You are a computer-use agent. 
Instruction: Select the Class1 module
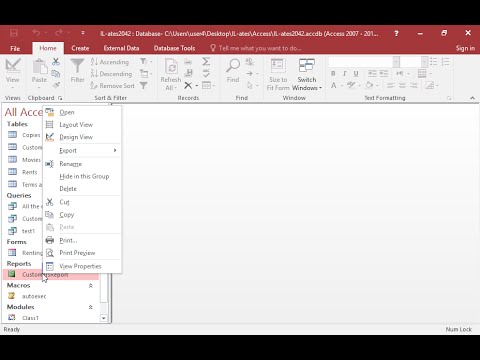tap(52, 318)
